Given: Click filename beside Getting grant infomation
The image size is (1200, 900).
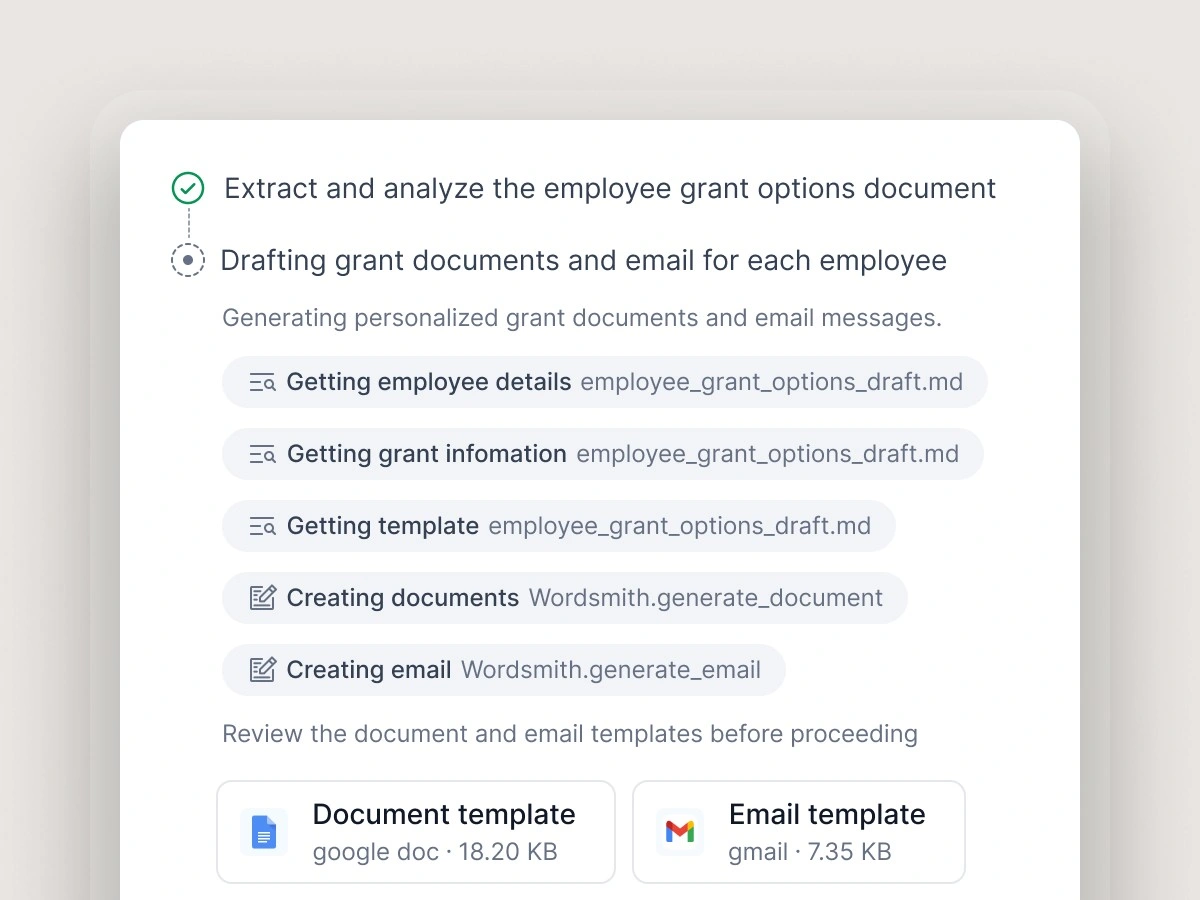Looking at the screenshot, I should pyautogui.click(x=768, y=454).
